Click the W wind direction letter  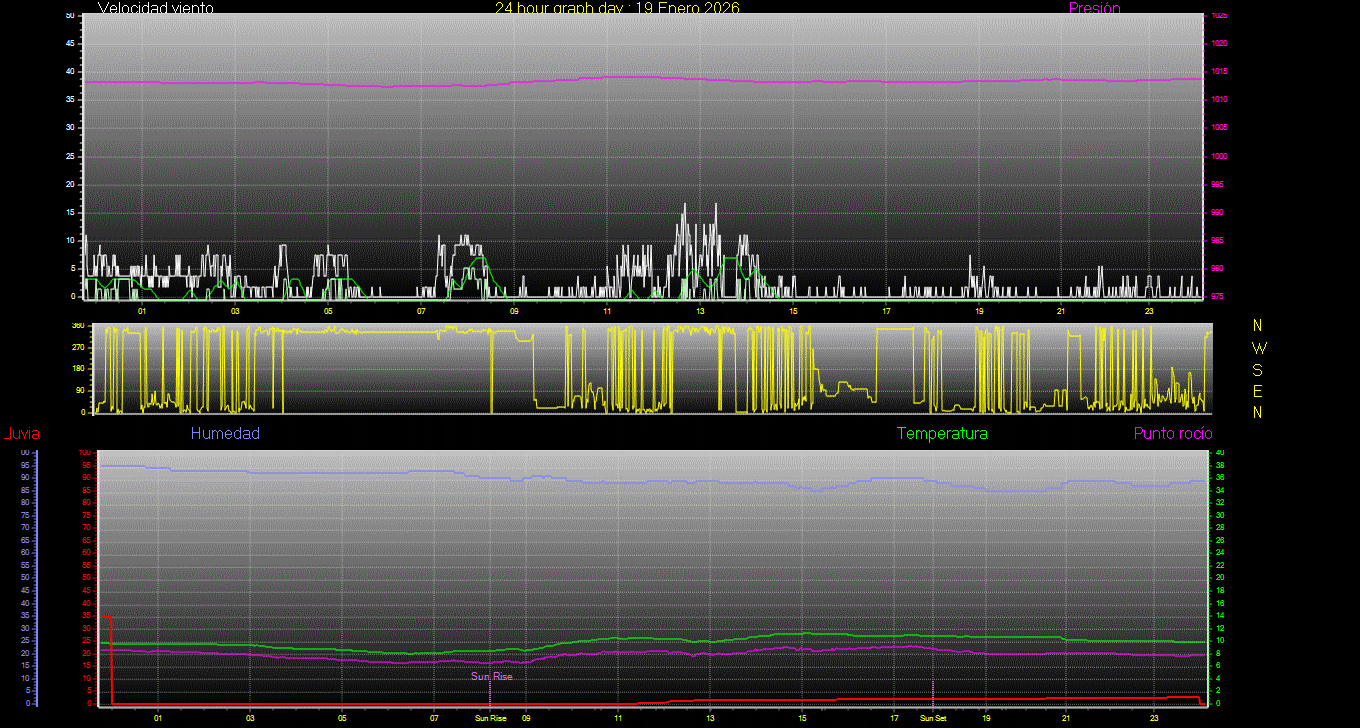coord(1258,348)
